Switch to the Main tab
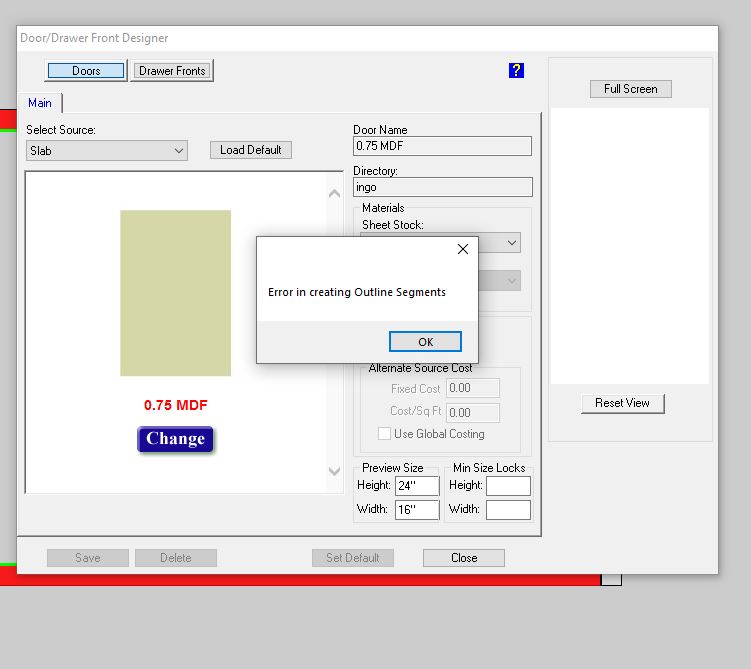Screen dimensions: 751x669 (x=40, y=103)
